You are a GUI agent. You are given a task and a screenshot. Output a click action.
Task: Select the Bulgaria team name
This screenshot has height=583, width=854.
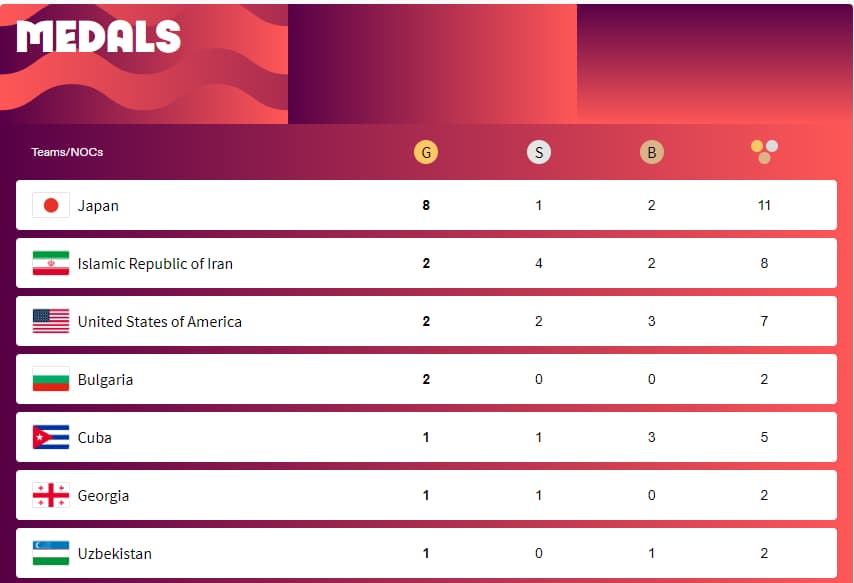(105, 380)
